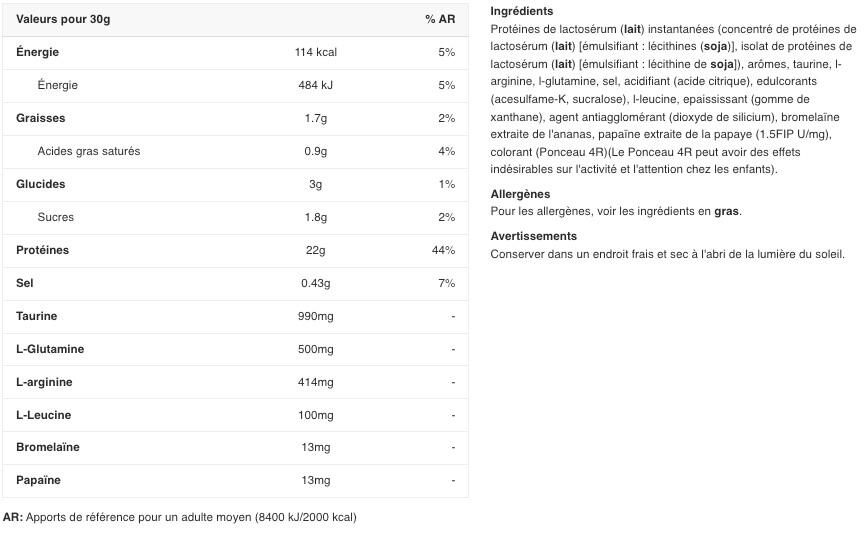Click the 44% protein reference value
Screen dimensions: 865x534
point(443,250)
